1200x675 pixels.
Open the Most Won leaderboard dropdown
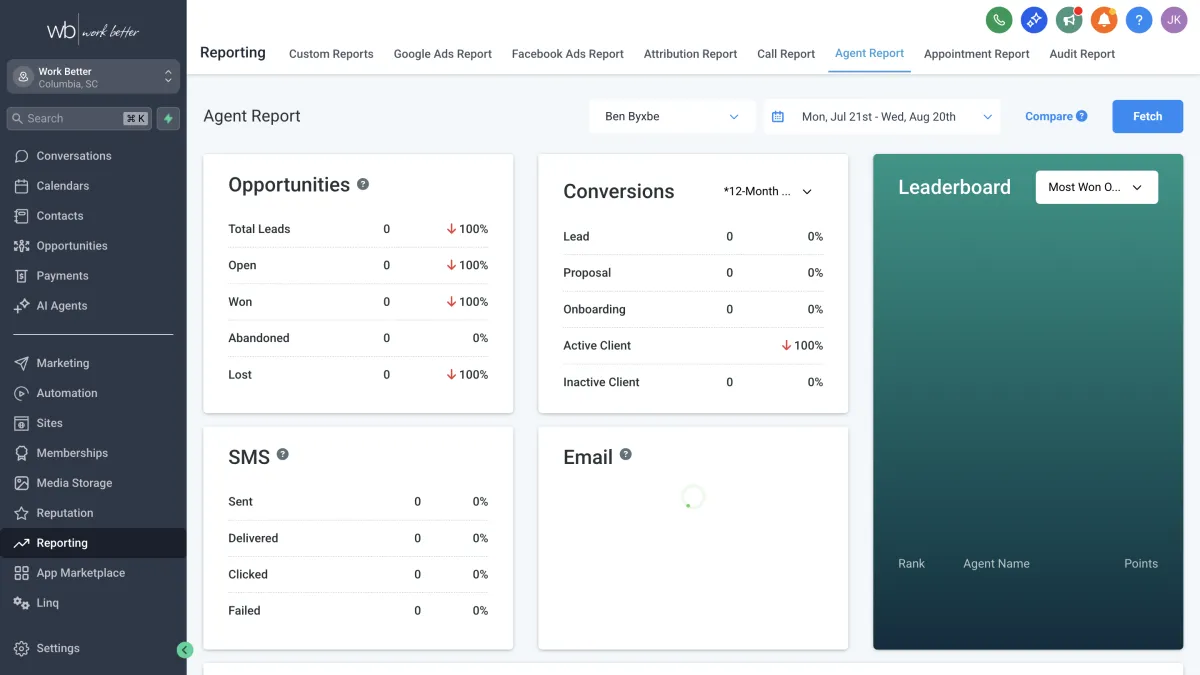tap(1096, 187)
